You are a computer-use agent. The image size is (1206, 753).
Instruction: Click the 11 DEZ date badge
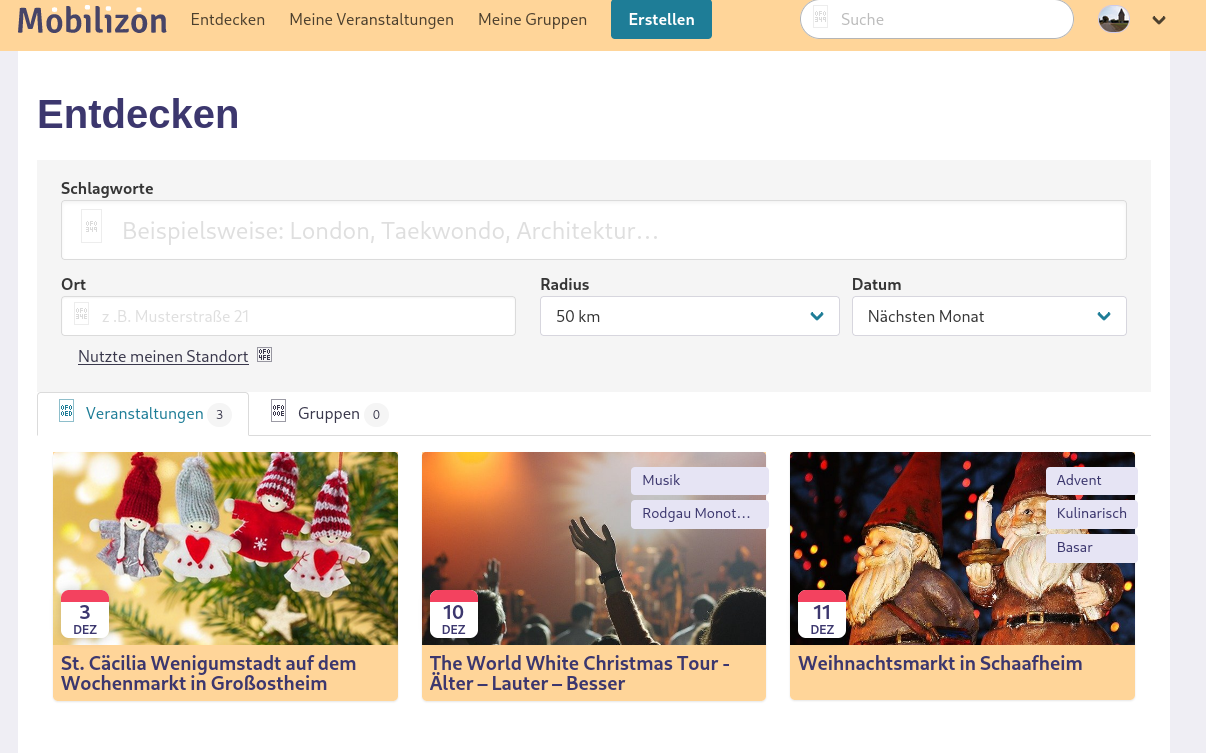(822, 614)
